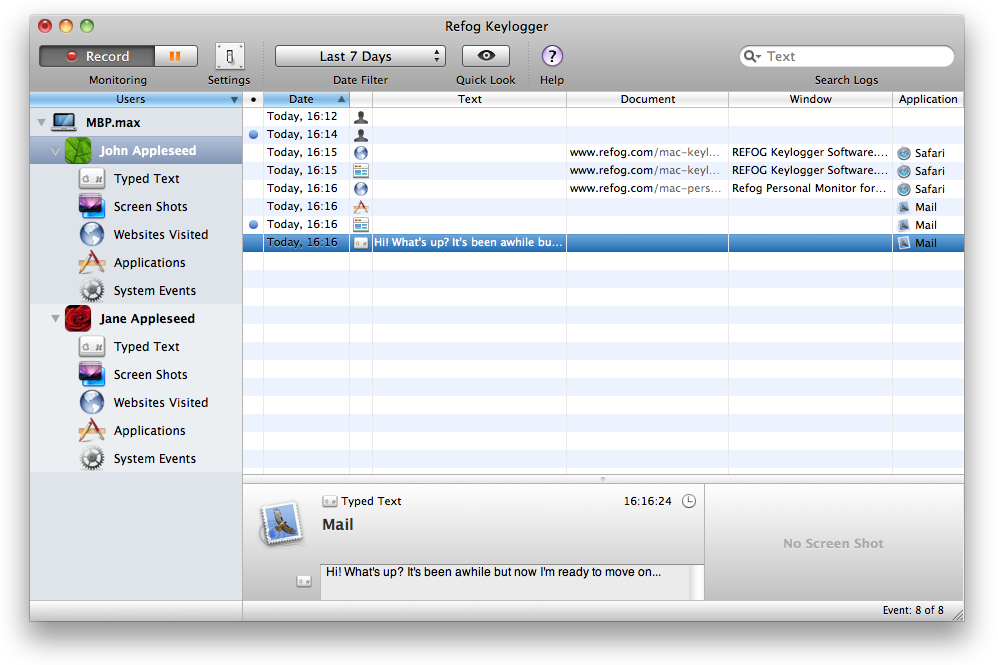
Task: Focus the Search Logs text field
Action: pos(847,56)
